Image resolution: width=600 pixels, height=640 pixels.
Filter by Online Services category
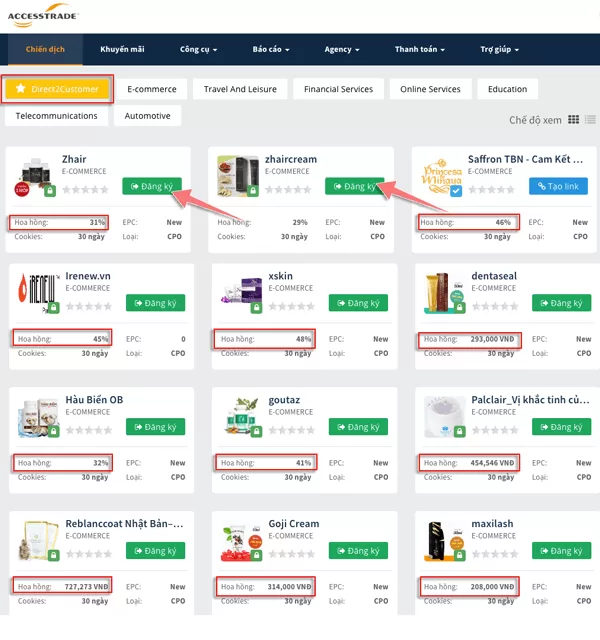tap(430, 89)
